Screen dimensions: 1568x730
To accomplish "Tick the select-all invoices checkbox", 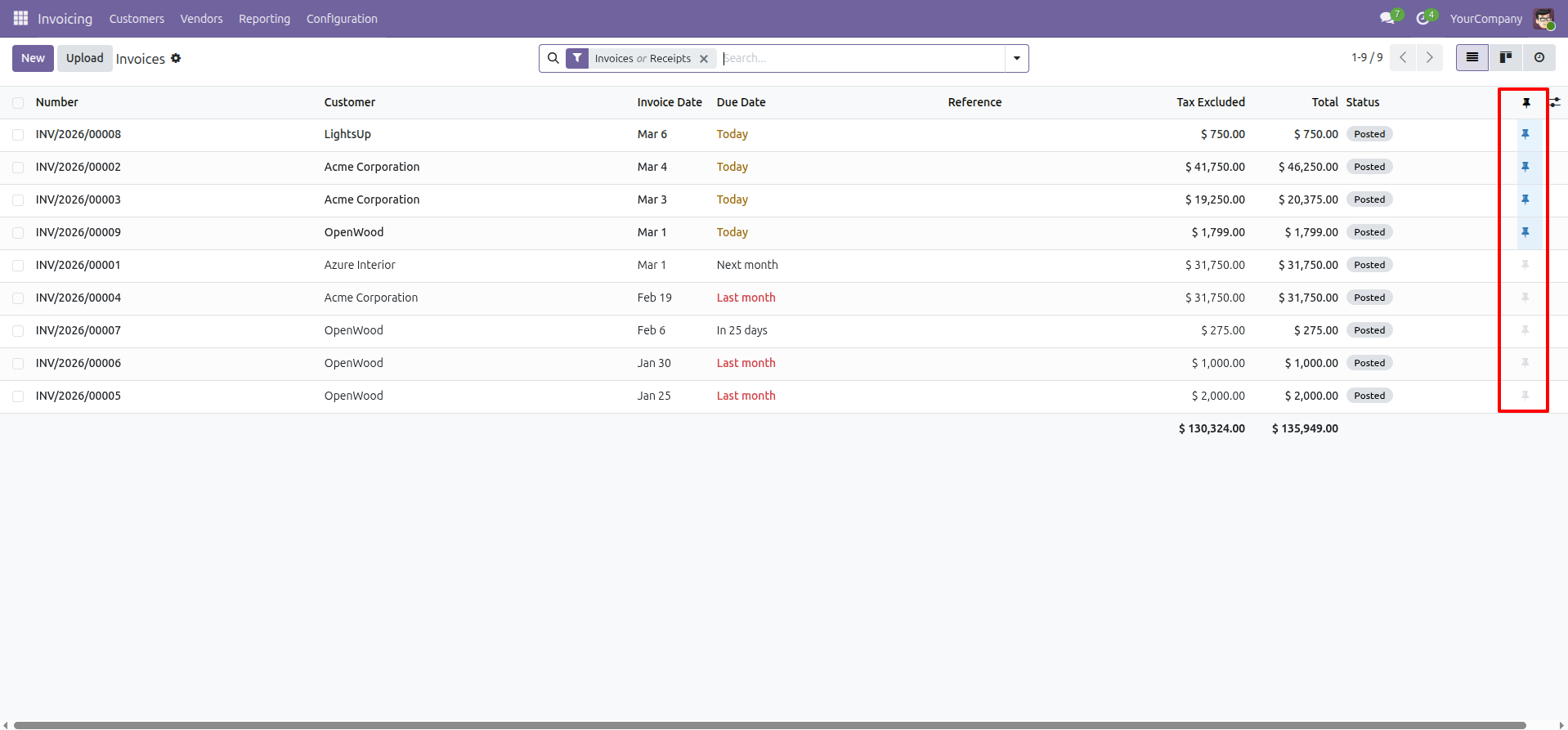I will 18,102.
